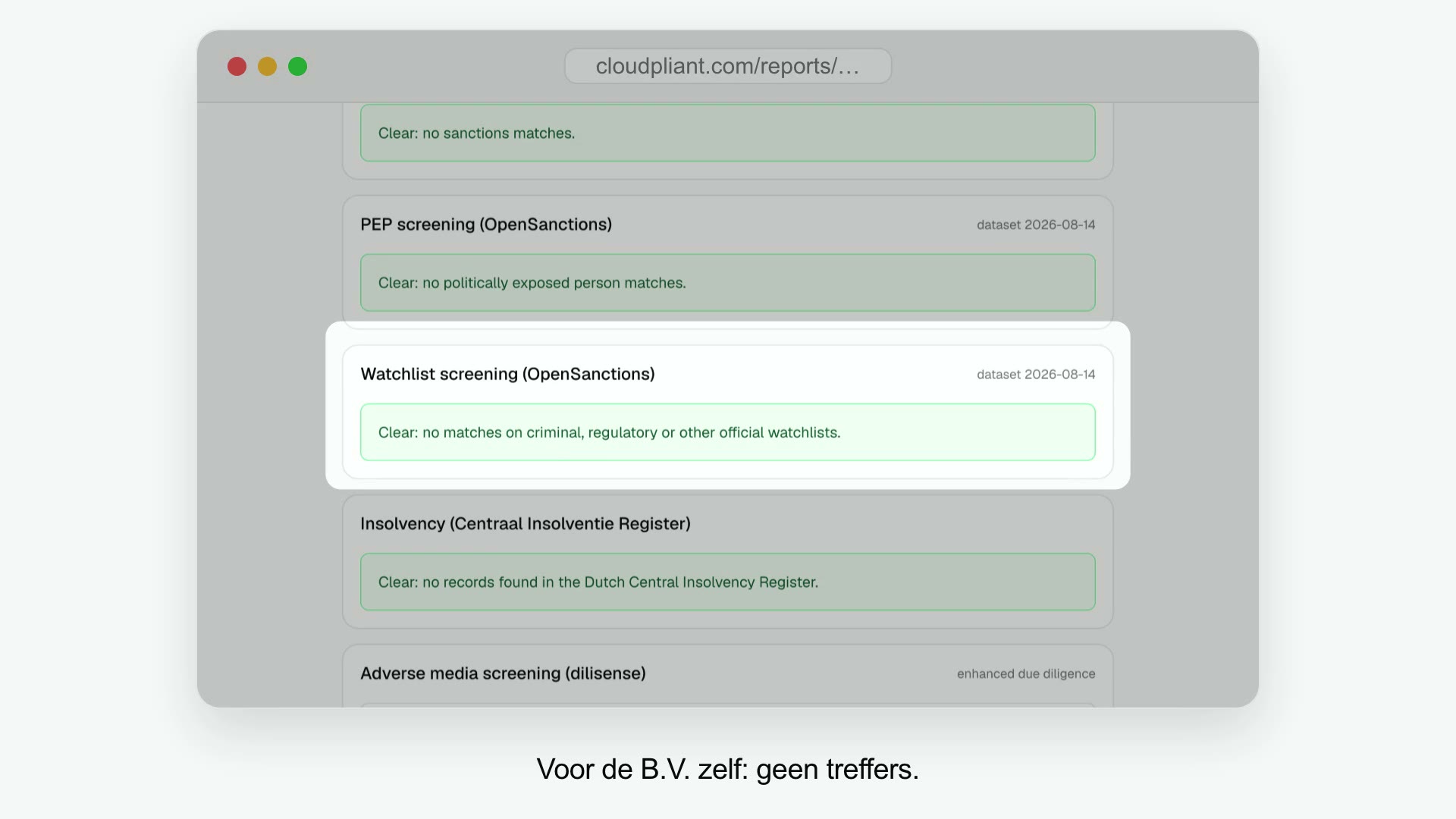
Task: Click the red close window dot
Action: [x=237, y=67]
